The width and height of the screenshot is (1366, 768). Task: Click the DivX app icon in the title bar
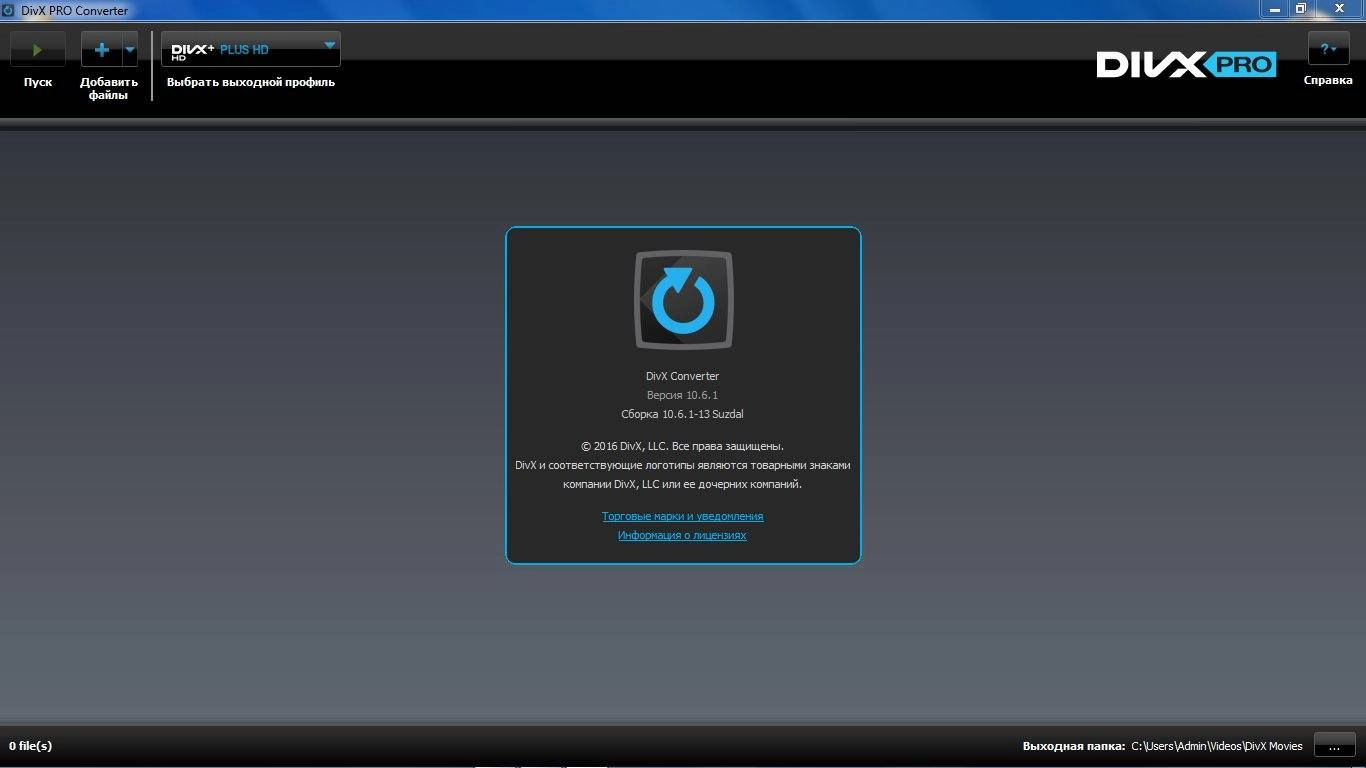8,10
